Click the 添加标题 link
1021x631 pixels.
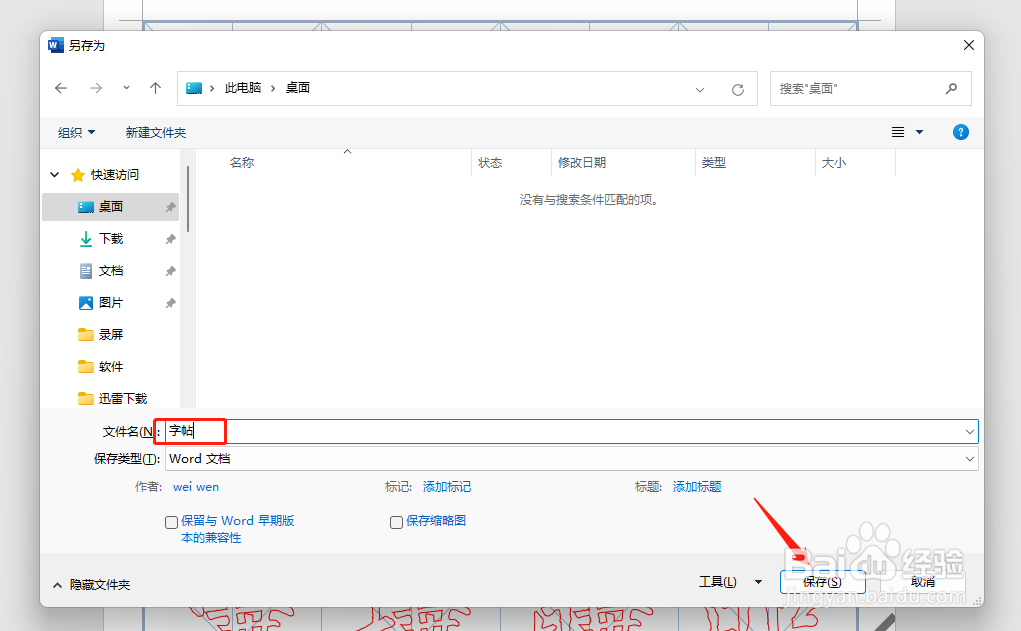(697, 486)
